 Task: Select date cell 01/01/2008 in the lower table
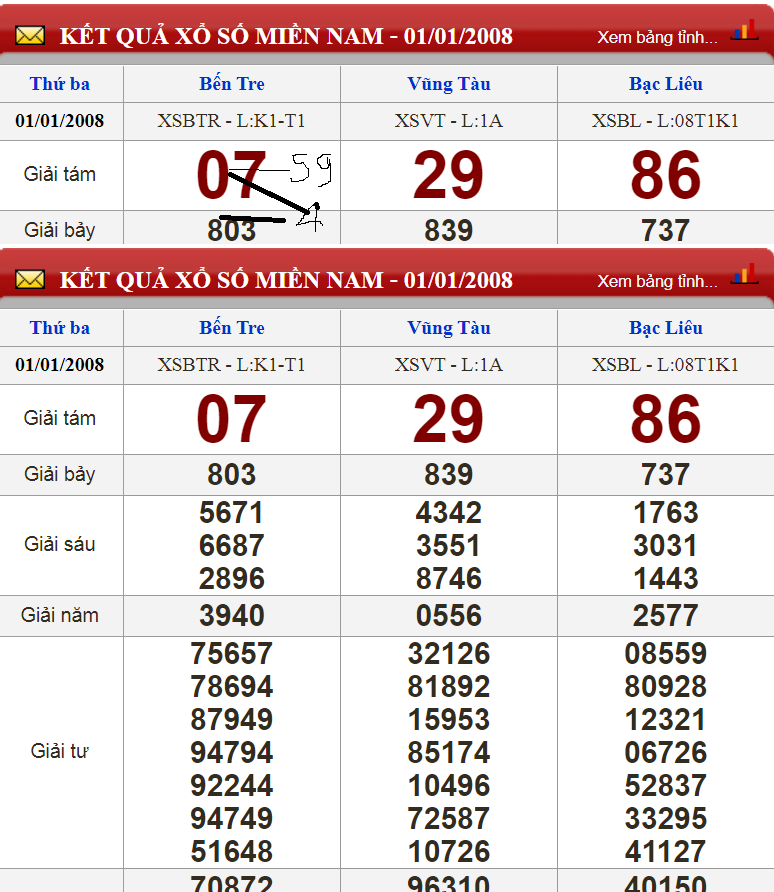tap(60, 365)
